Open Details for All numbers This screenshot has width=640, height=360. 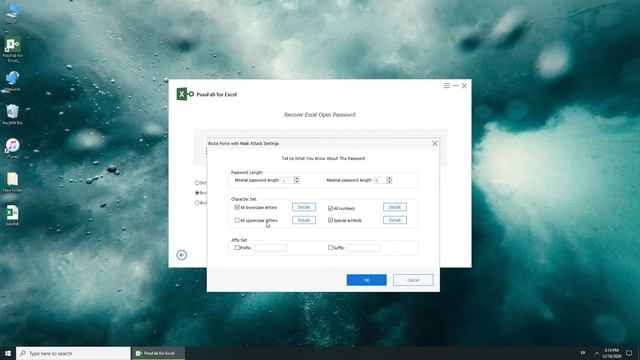395,207
